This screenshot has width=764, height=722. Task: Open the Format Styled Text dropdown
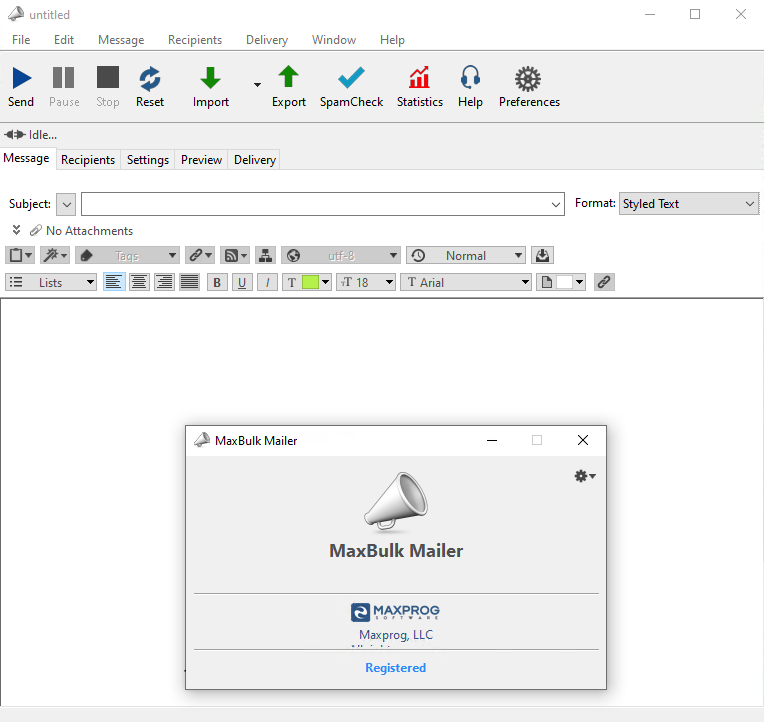pos(688,204)
